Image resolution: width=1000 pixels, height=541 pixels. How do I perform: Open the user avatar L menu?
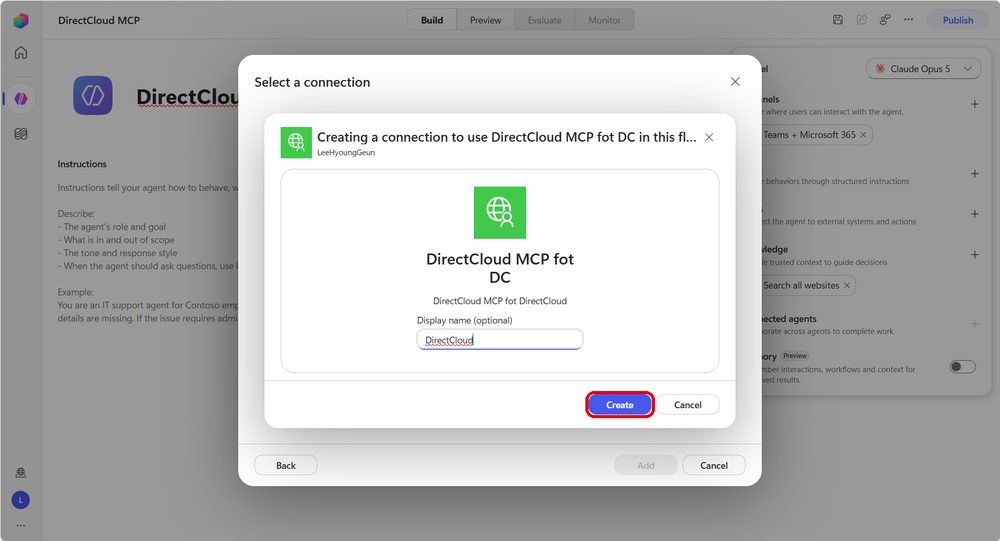(20, 500)
